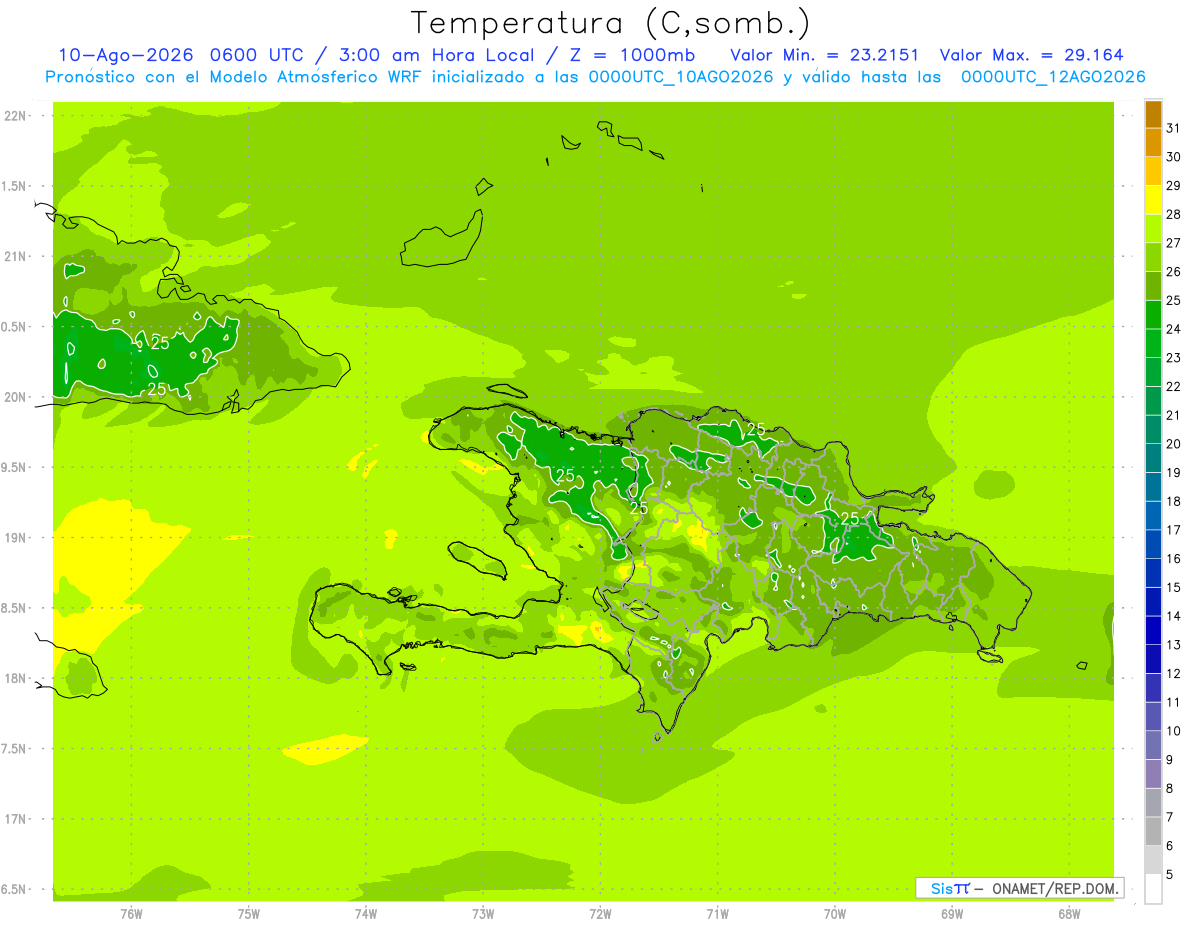Click the latitude label '21N'

coord(16,256)
